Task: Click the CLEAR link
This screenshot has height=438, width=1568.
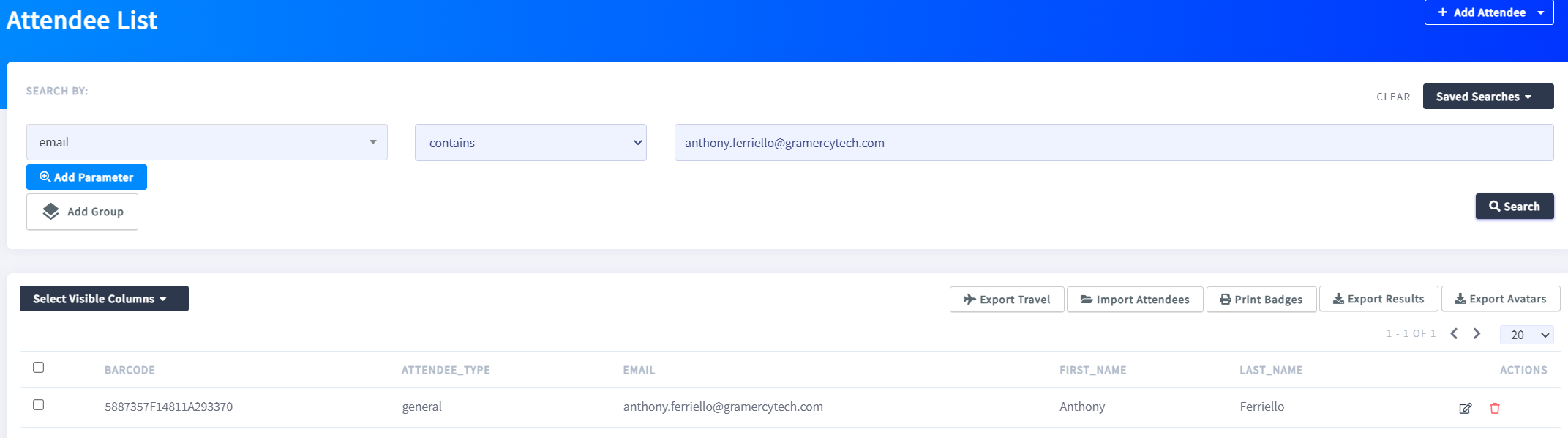Action: point(1393,97)
